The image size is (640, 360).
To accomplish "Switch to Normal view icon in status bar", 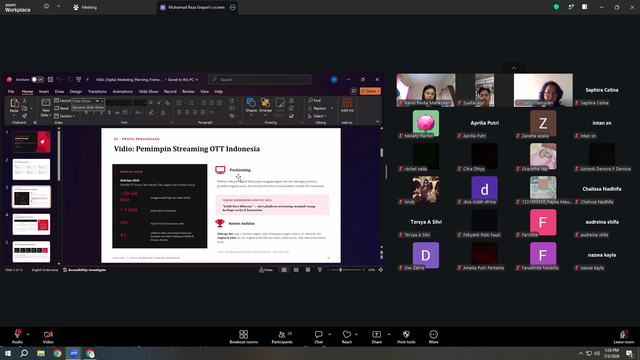I will coord(284,270).
